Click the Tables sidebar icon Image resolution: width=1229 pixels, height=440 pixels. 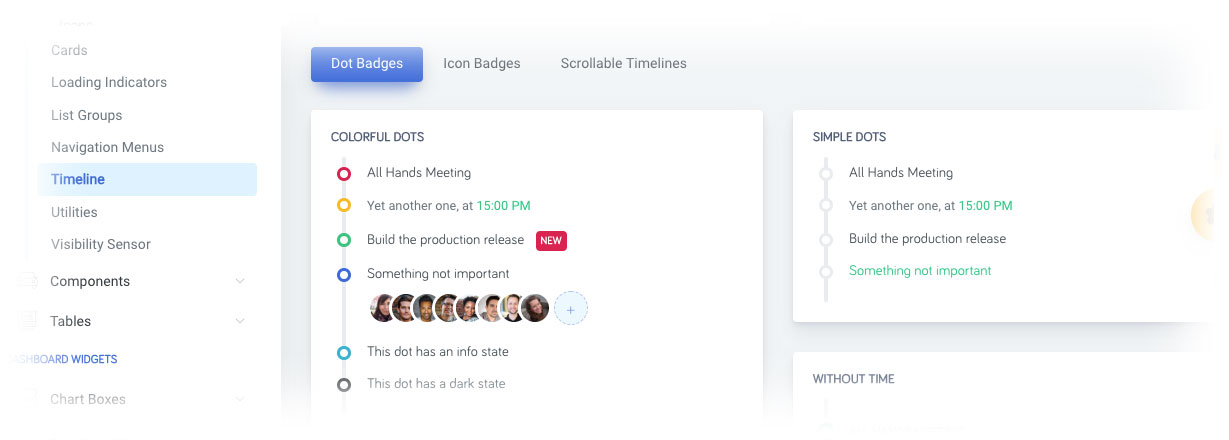tap(28, 321)
